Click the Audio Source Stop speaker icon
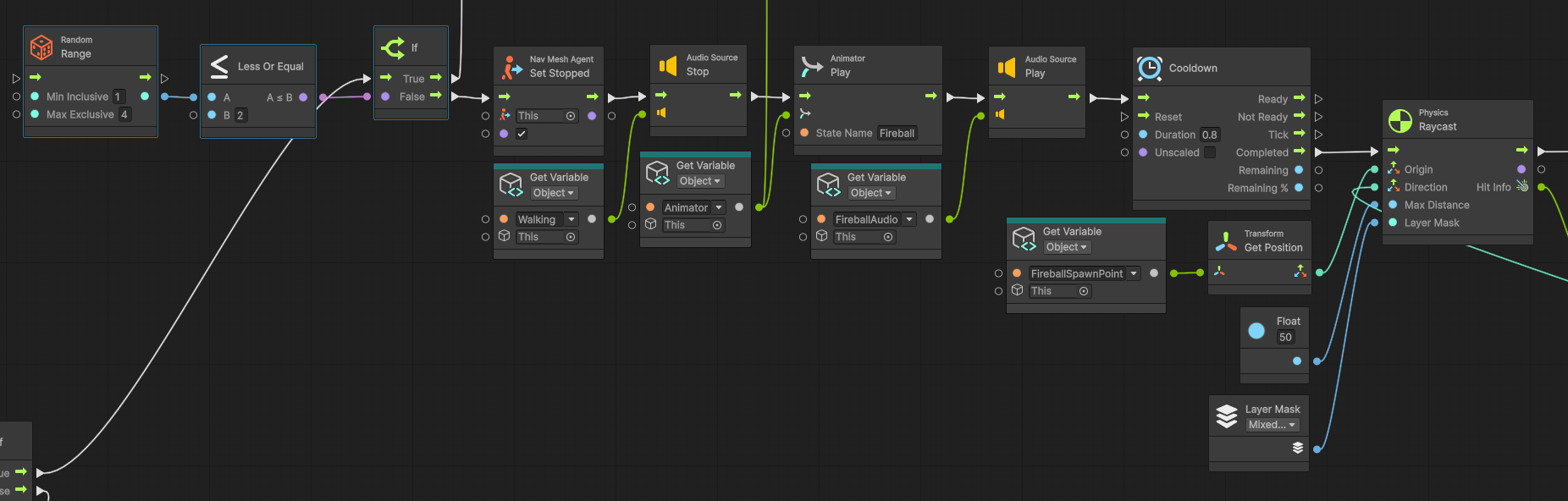Image resolution: width=1568 pixels, height=501 pixels. 668,65
